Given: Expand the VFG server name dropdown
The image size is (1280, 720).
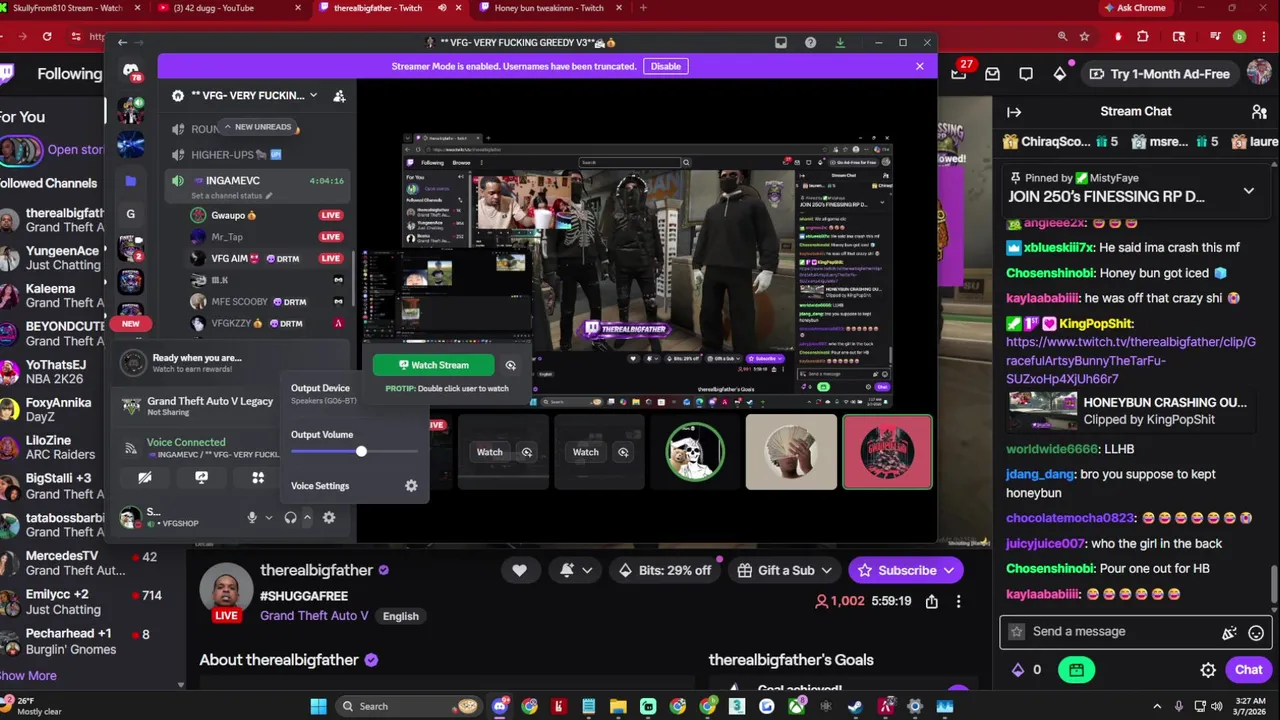Looking at the screenshot, I should tap(313, 96).
